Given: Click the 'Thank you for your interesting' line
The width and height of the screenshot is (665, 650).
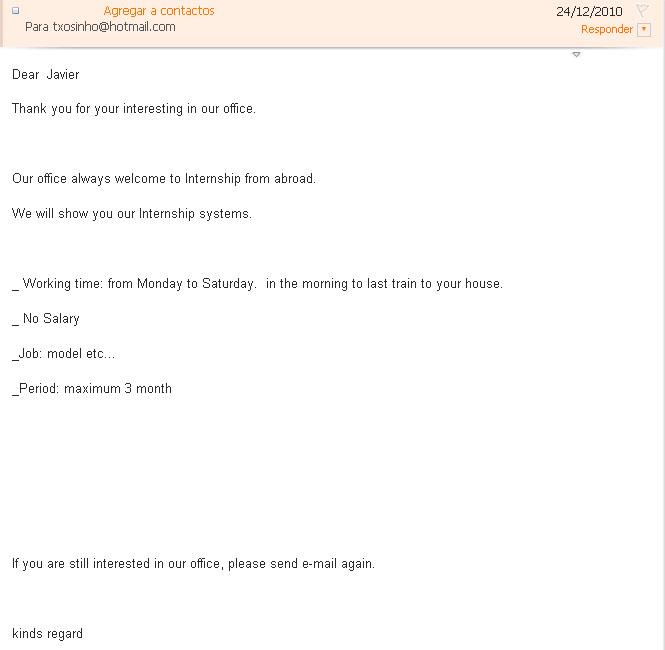Looking at the screenshot, I should (x=134, y=109).
